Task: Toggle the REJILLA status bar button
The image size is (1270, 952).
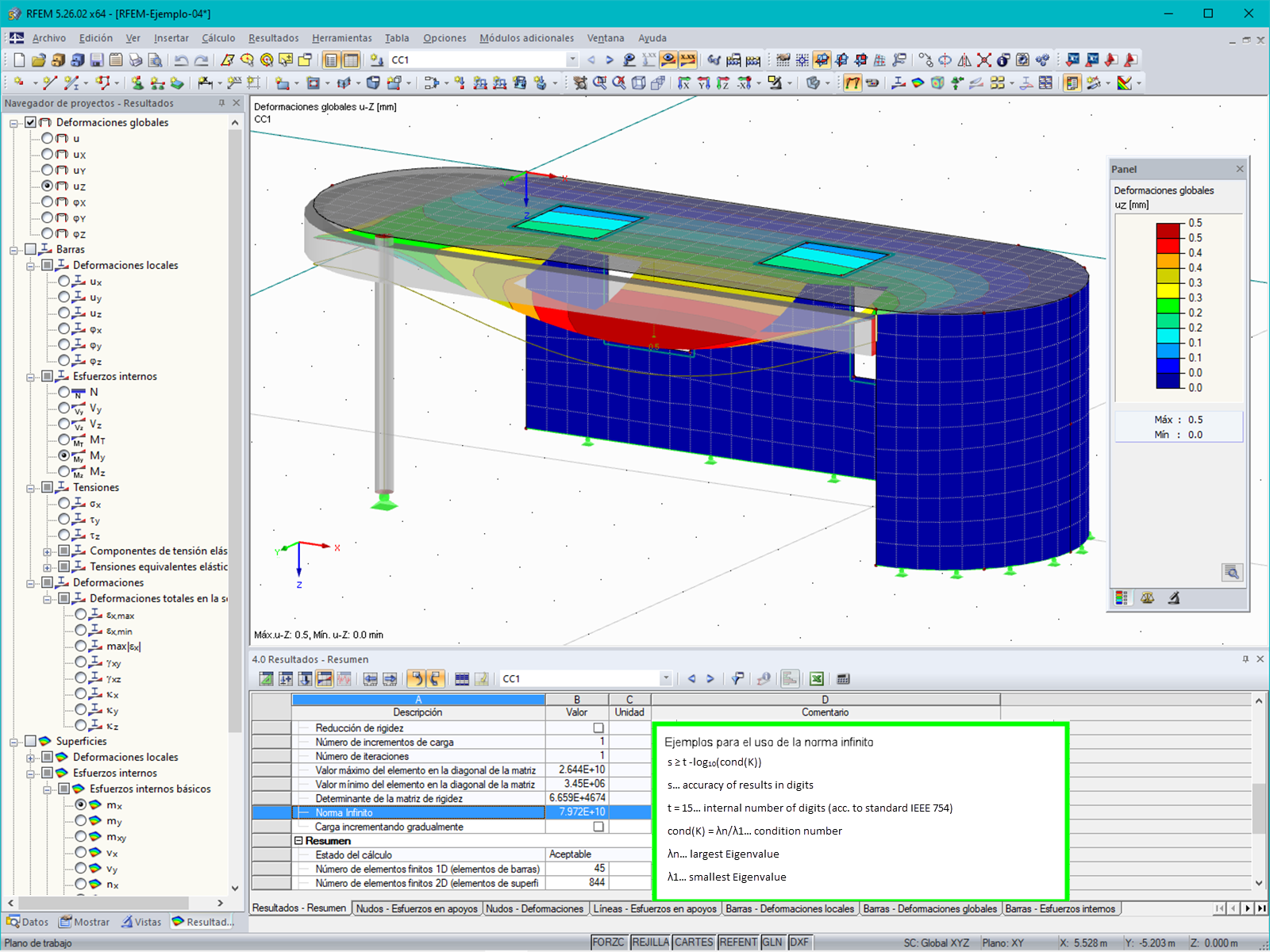Action: (x=650, y=942)
